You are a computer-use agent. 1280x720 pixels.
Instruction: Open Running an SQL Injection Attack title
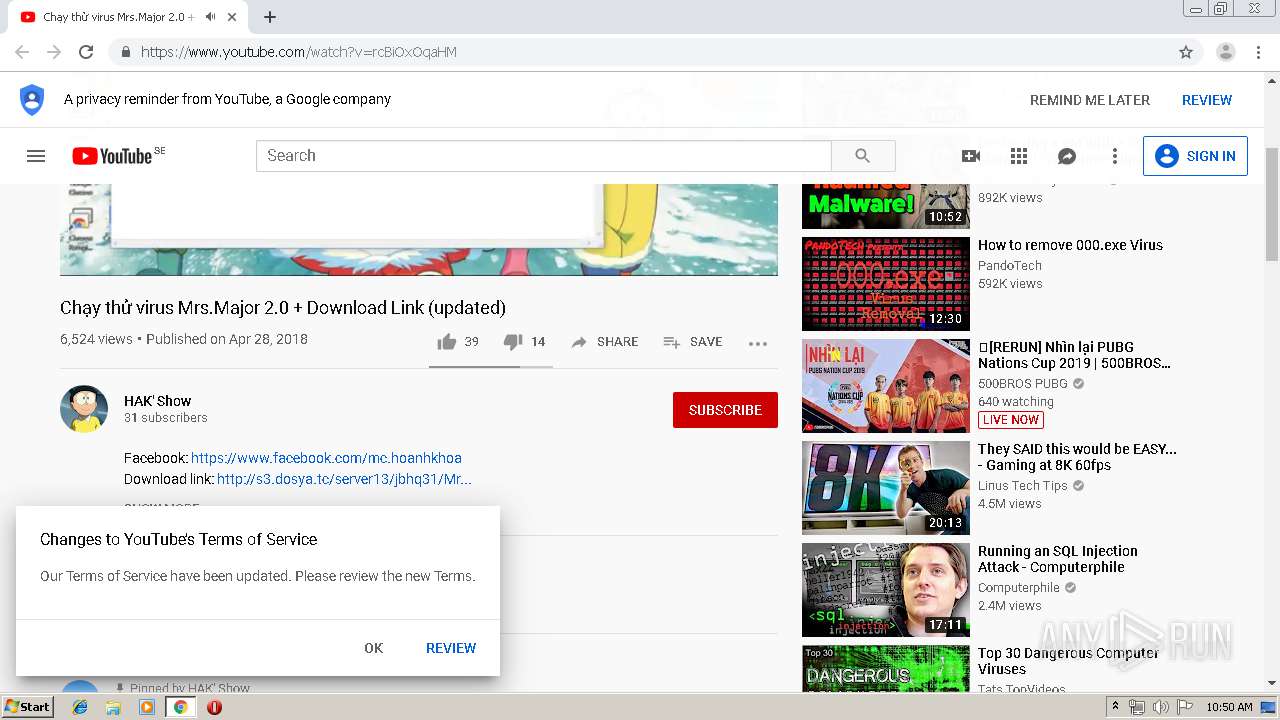coord(1058,559)
